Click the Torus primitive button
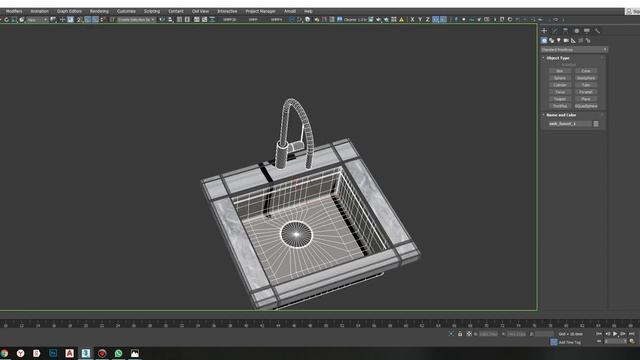Image resolution: width=640 pixels, height=360 pixels. (560, 92)
